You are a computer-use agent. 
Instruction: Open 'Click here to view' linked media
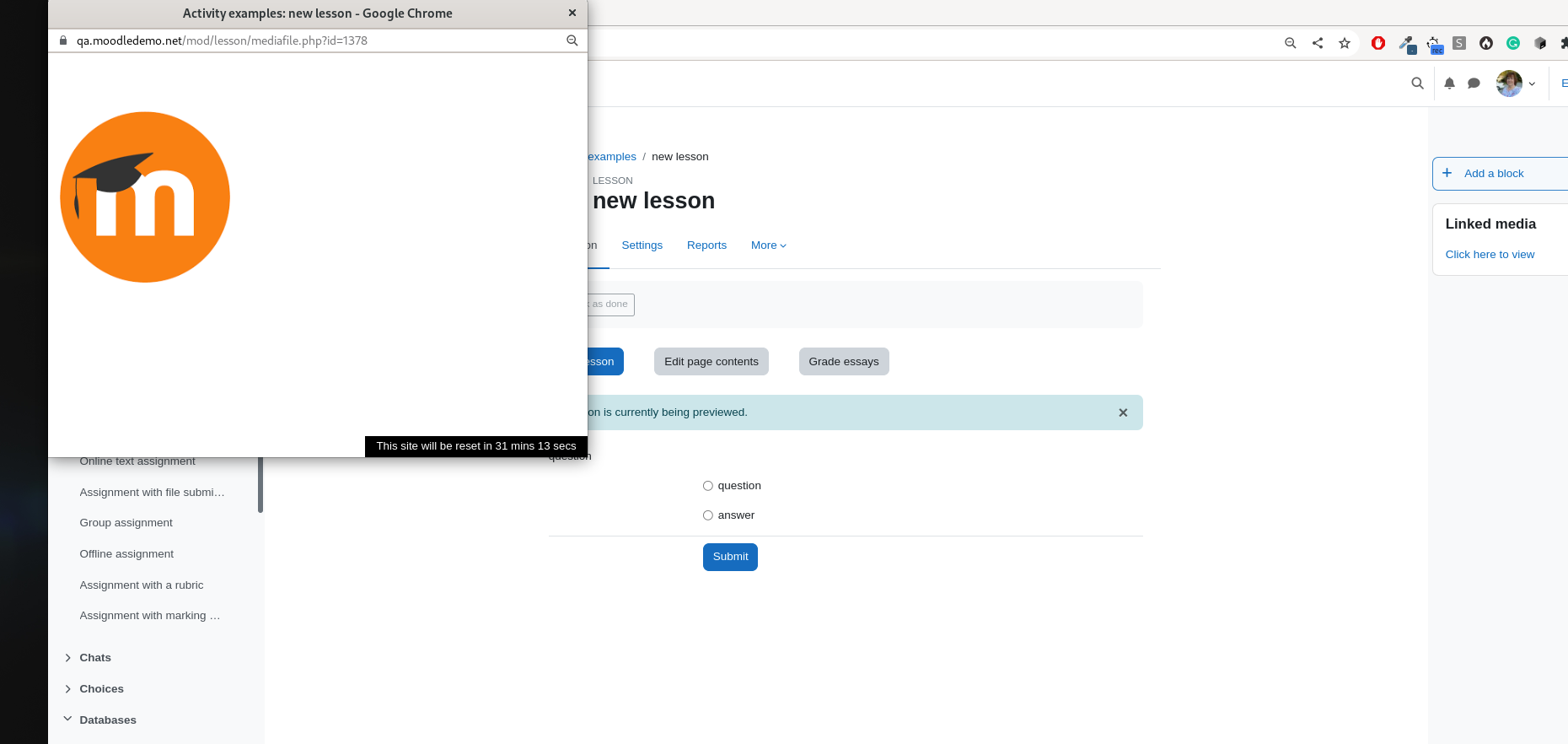click(x=1490, y=255)
